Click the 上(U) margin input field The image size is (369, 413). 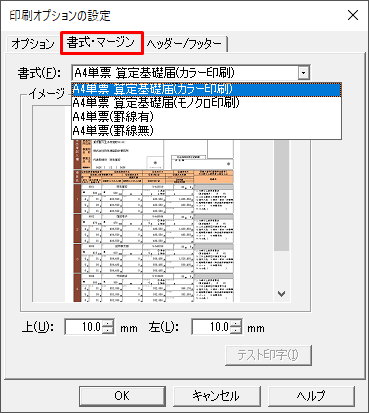click(83, 327)
